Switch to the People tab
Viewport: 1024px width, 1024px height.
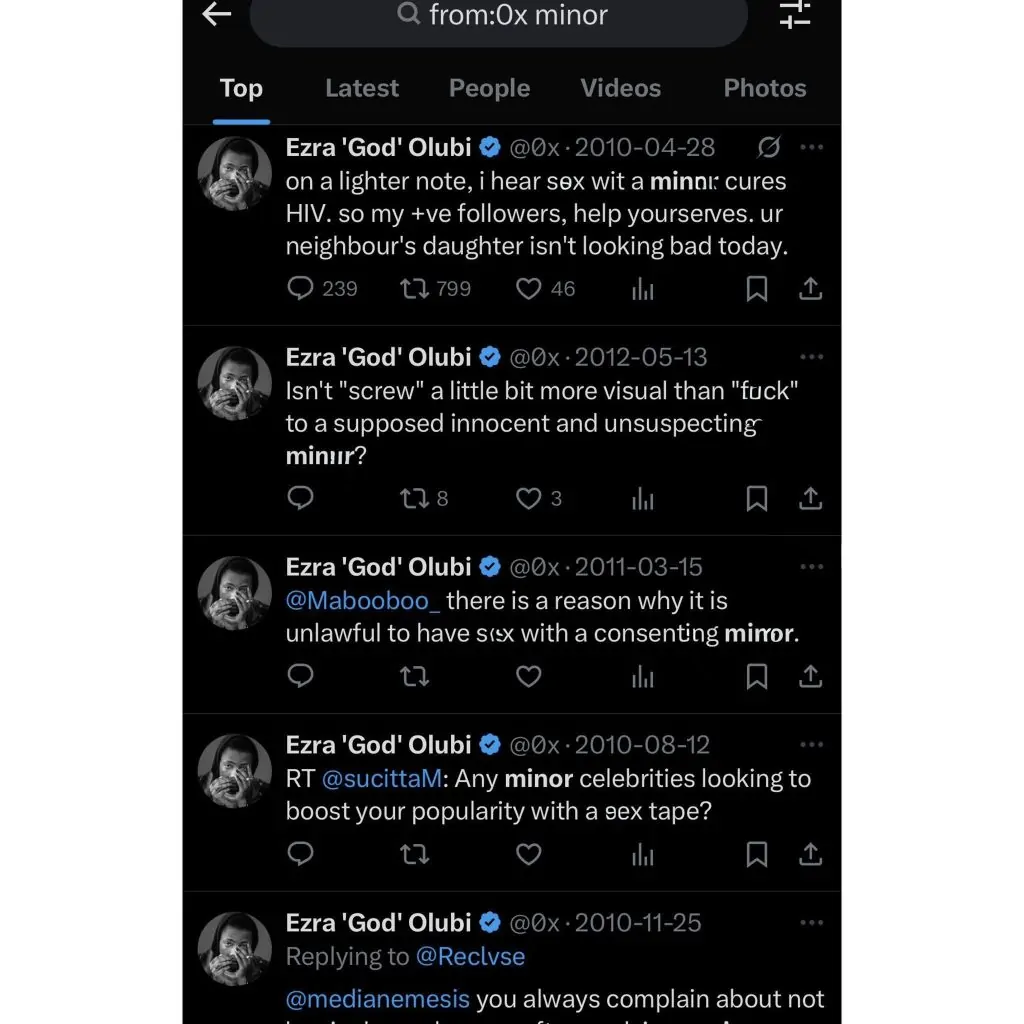click(489, 88)
